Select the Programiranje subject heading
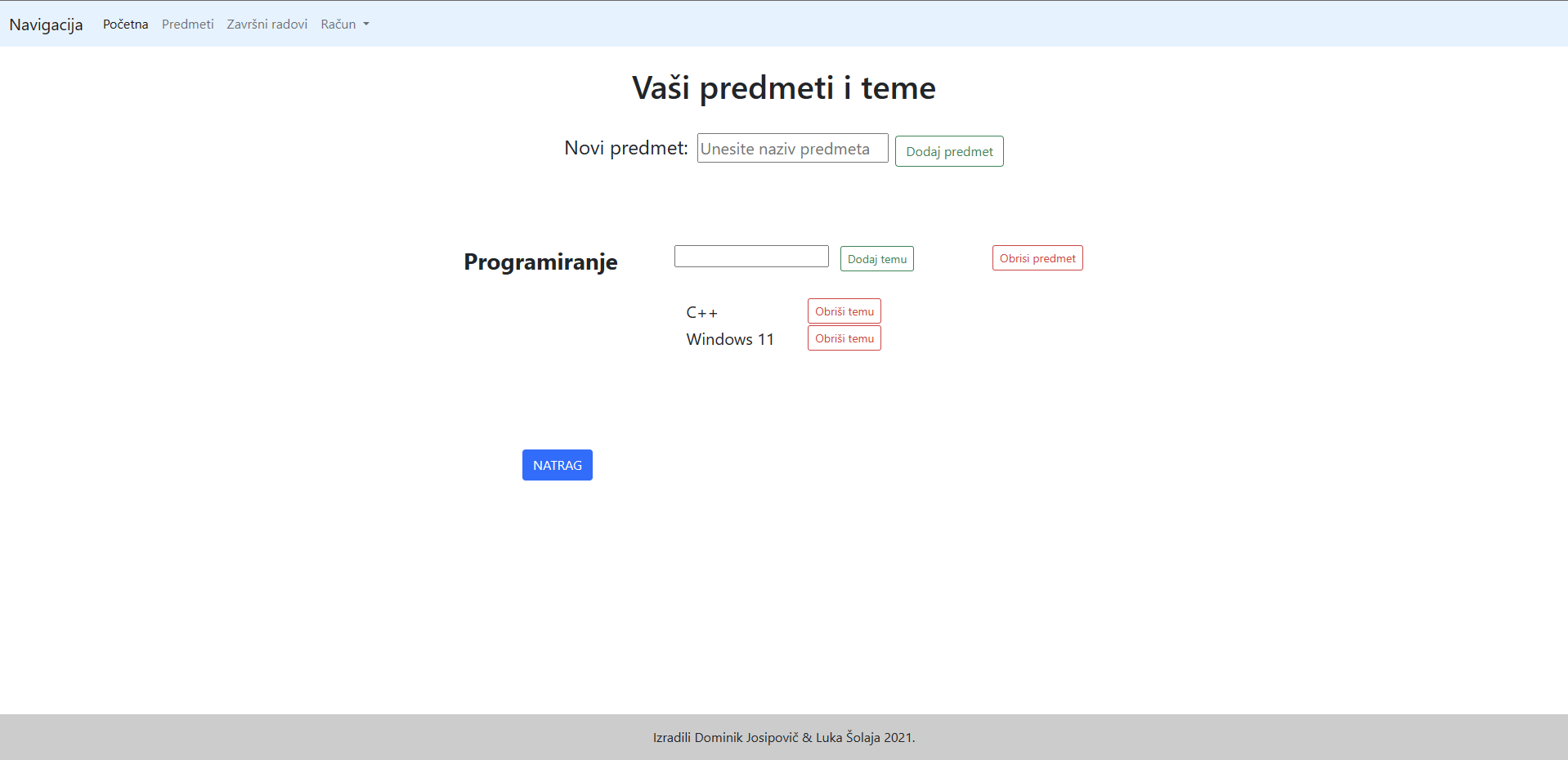The height and width of the screenshot is (760, 1568). (540, 262)
